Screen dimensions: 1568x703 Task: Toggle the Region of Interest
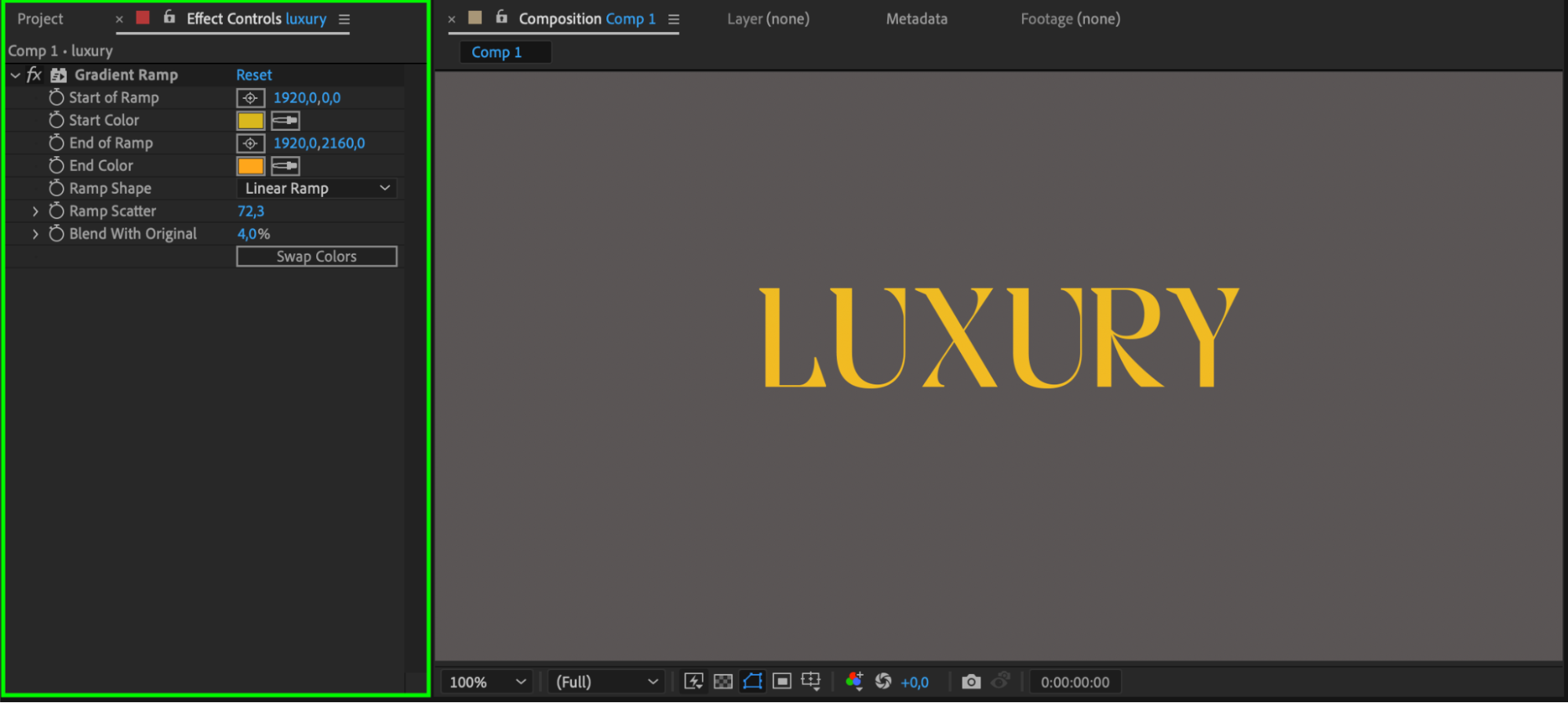tap(782, 682)
